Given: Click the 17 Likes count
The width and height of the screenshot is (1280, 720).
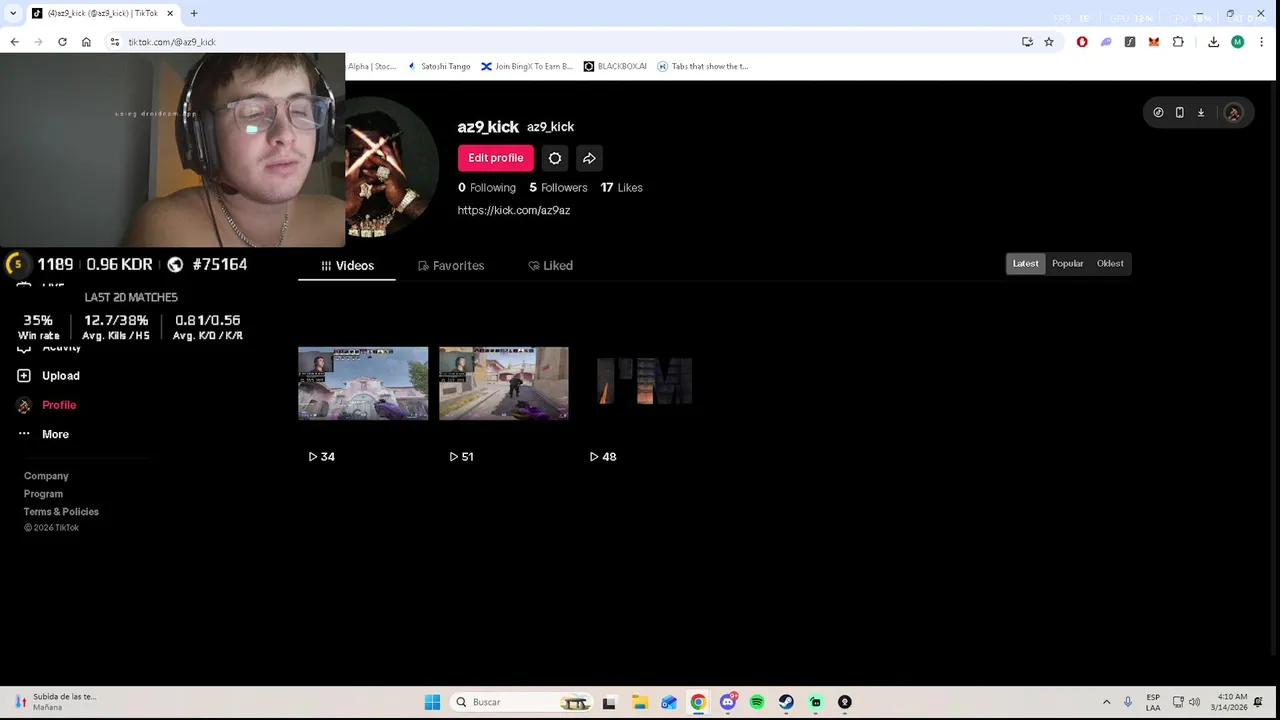Looking at the screenshot, I should pos(622,187).
